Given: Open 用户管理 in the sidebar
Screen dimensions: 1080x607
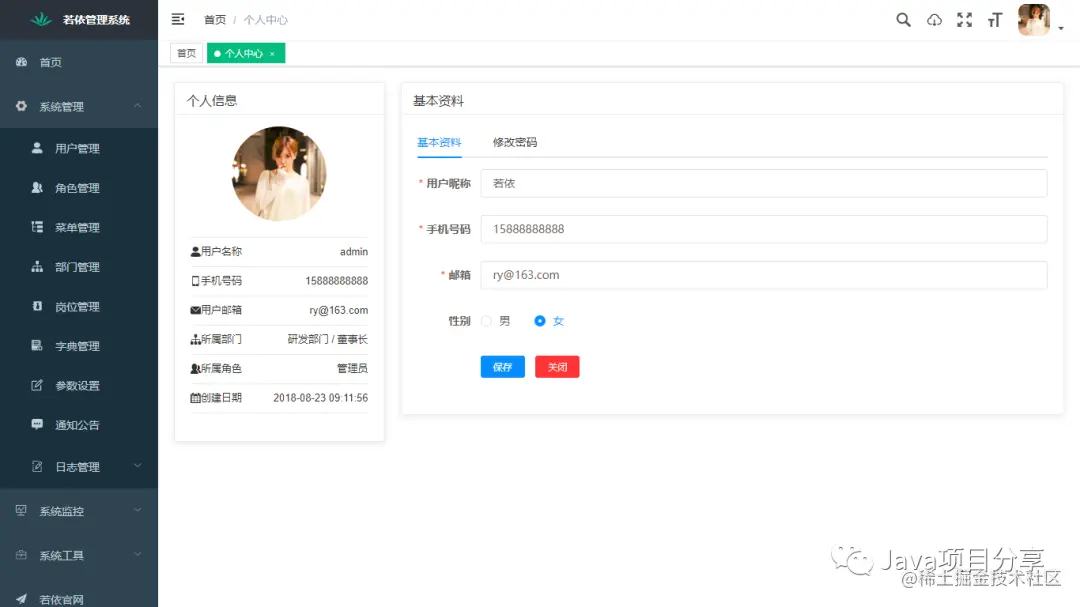Looking at the screenshot, I should click(x=79, y=148).
